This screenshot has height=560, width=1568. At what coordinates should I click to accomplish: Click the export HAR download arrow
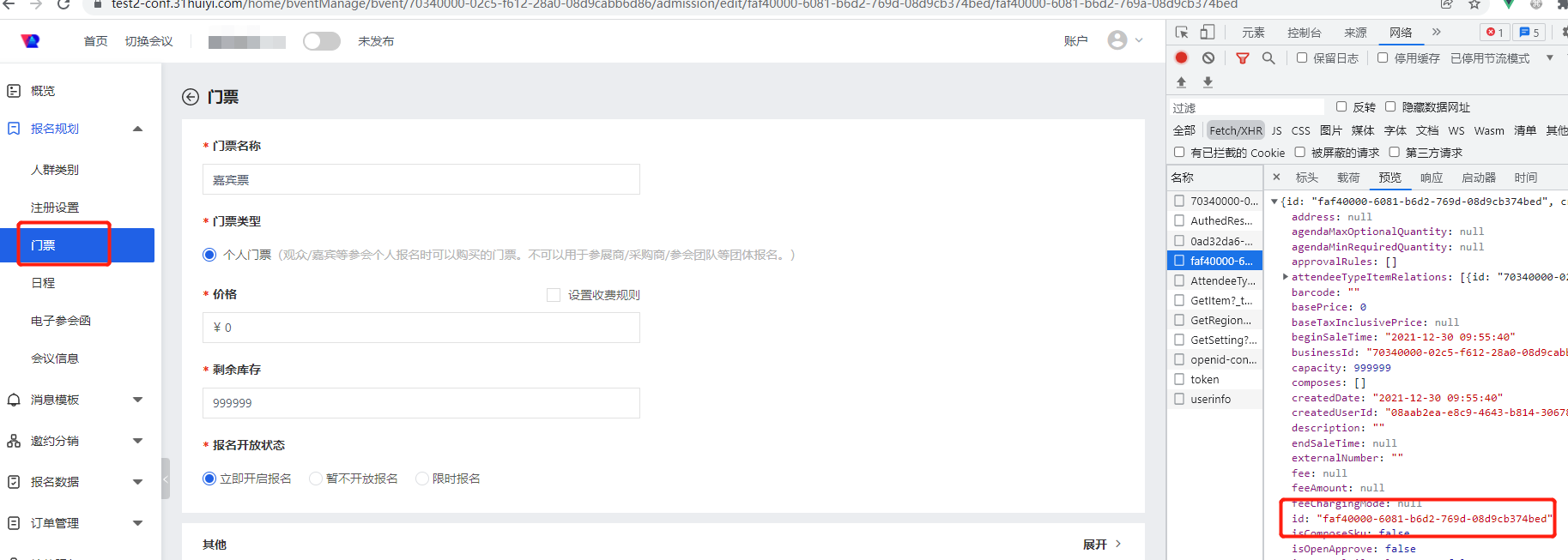click(x=1208, y=82)
